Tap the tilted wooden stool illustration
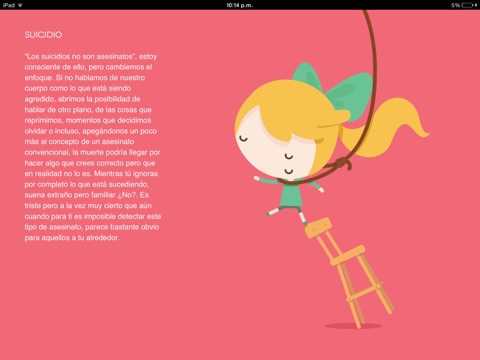Viewport: 480px width, 360px height. tap(349, 273)
